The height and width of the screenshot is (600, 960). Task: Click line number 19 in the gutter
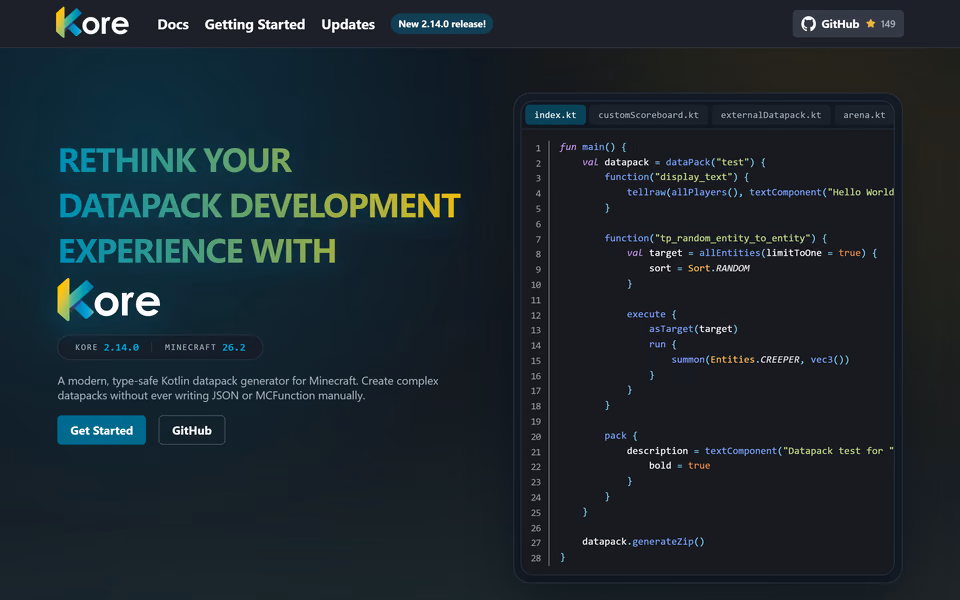coord(536,421)
